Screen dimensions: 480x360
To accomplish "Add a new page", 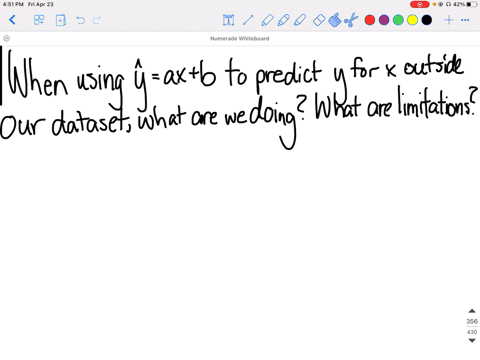I will tap(60, 20).
